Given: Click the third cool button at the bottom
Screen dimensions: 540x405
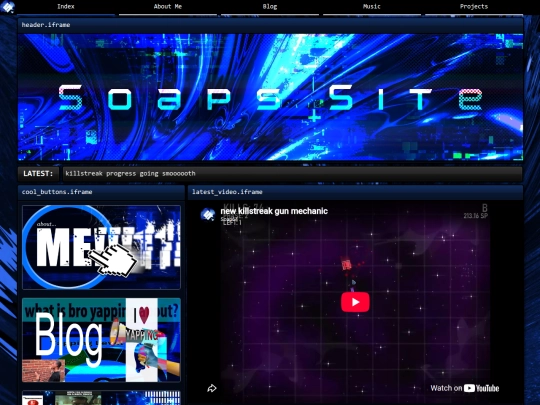Looking at the screenshot, I should click(x=101, y=398).
